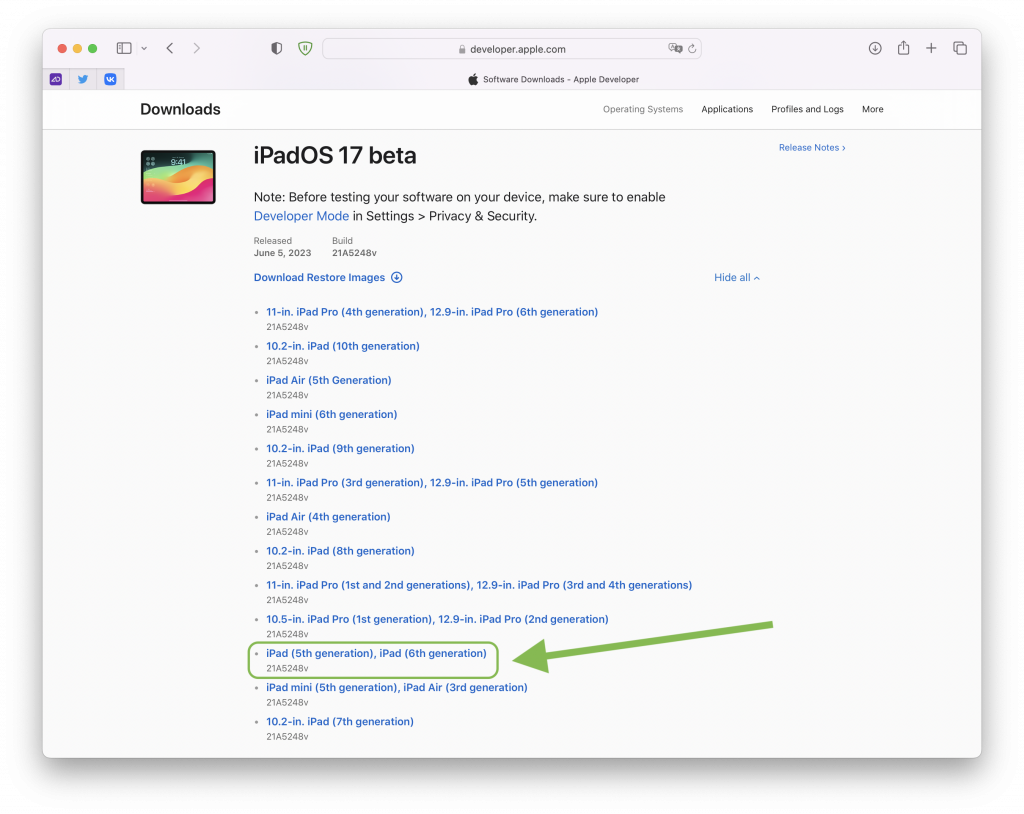Click the developer.apple.com address field
Viewport: 1024px width, 814px height.
[512, 49]
